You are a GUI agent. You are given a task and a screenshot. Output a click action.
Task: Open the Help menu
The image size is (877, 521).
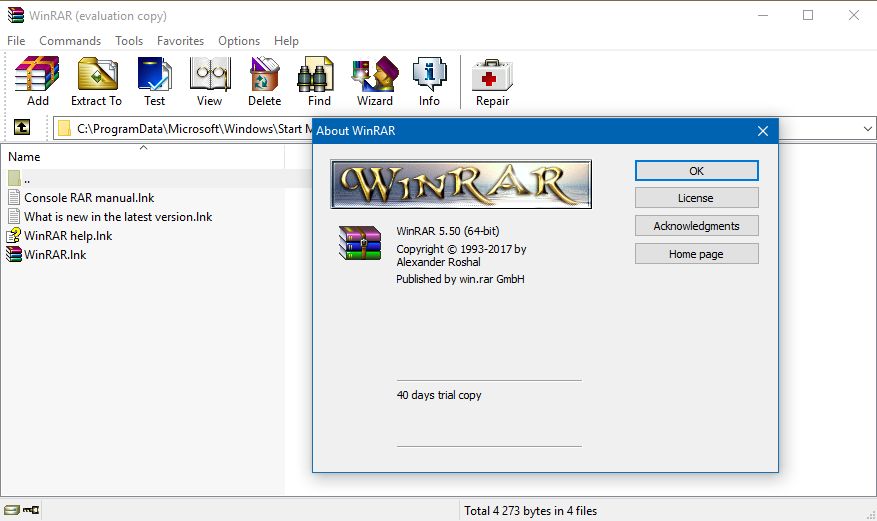point(286,41)
